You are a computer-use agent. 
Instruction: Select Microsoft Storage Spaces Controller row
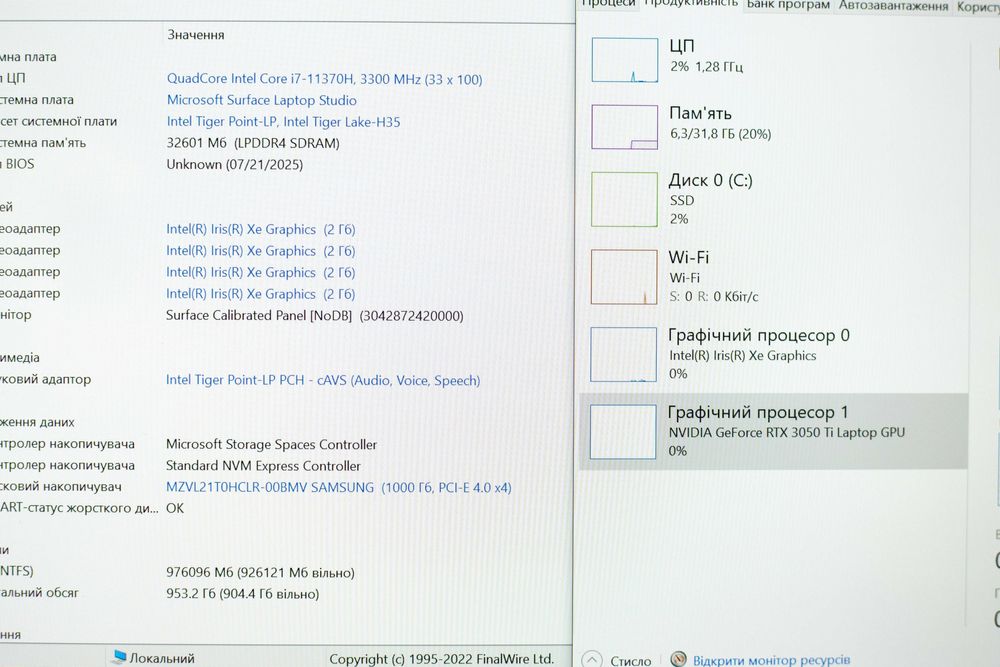[x=271, y=444]
